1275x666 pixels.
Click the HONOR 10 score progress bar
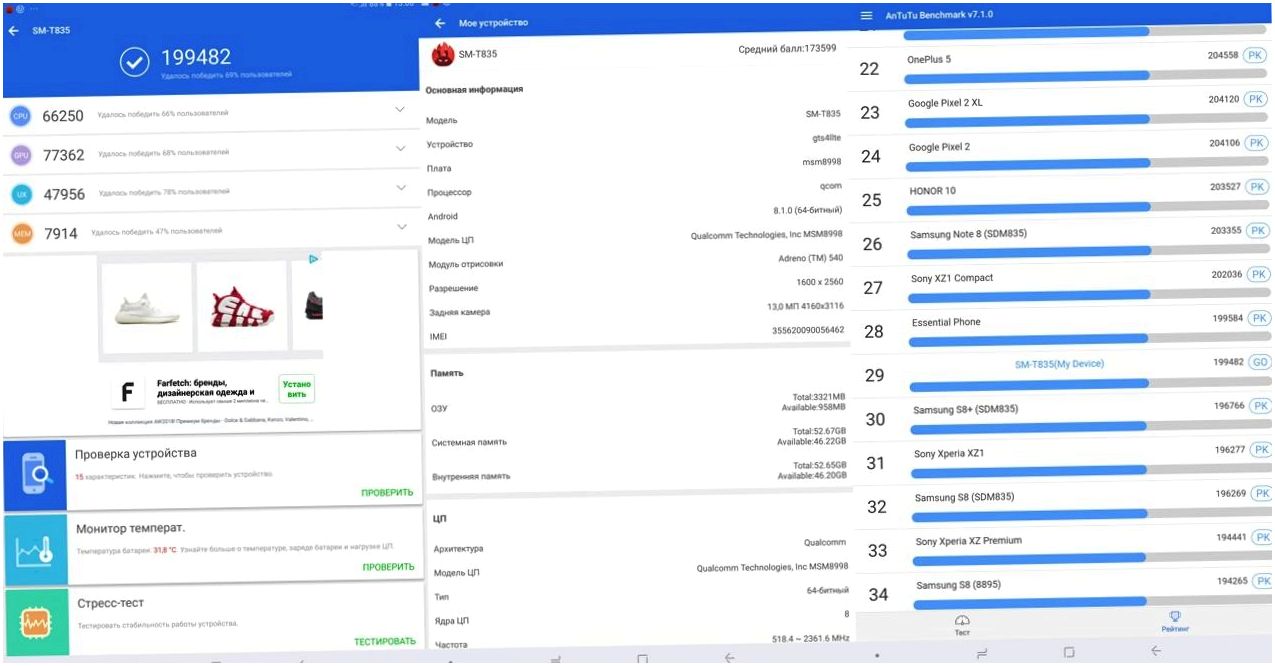[1087, 208]
